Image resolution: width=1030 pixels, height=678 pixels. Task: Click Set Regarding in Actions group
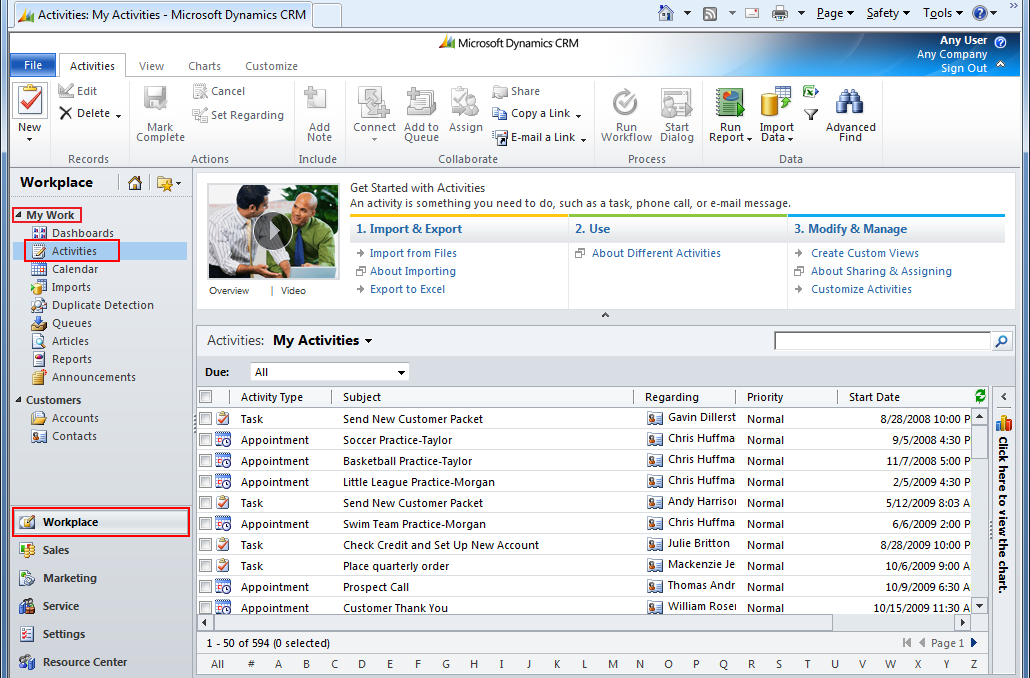[x=238, y=115]
